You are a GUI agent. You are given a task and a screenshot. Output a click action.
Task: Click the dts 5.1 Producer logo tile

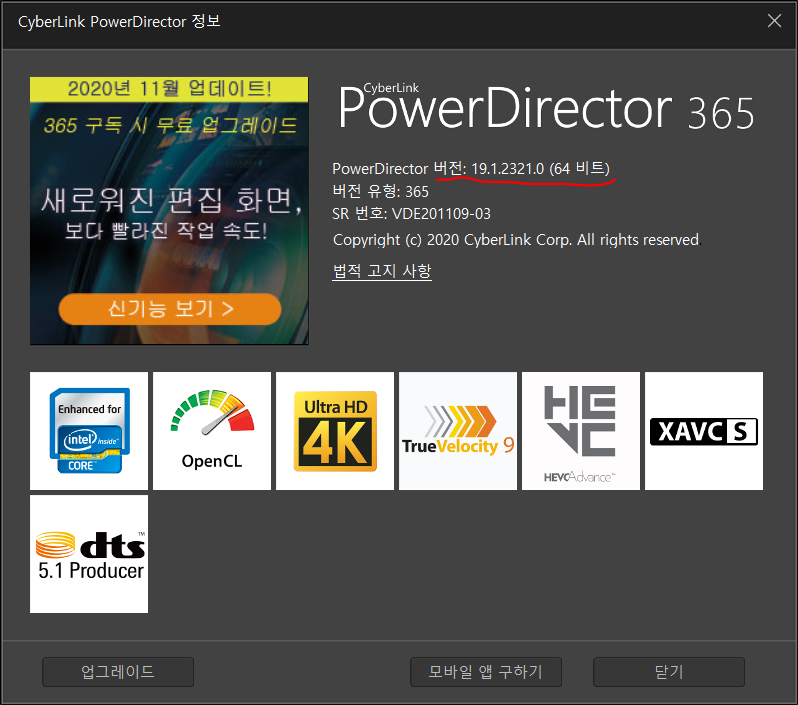[89, 554]
